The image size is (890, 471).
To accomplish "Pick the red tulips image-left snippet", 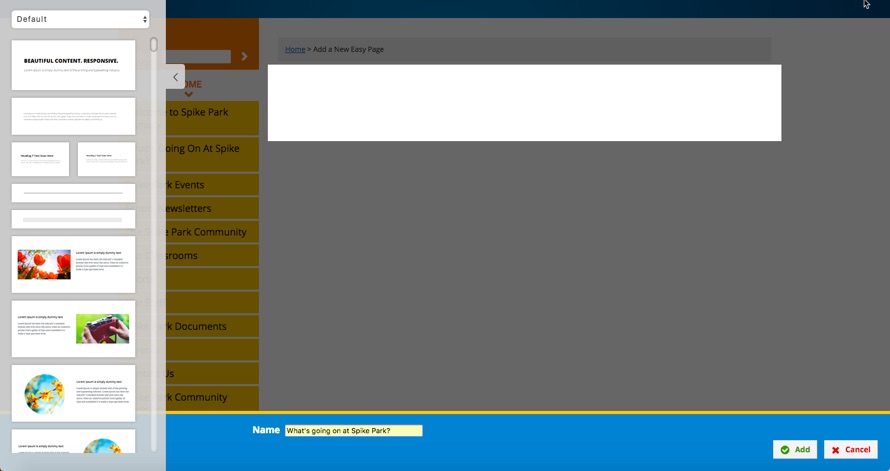I will tap(73, 264).
